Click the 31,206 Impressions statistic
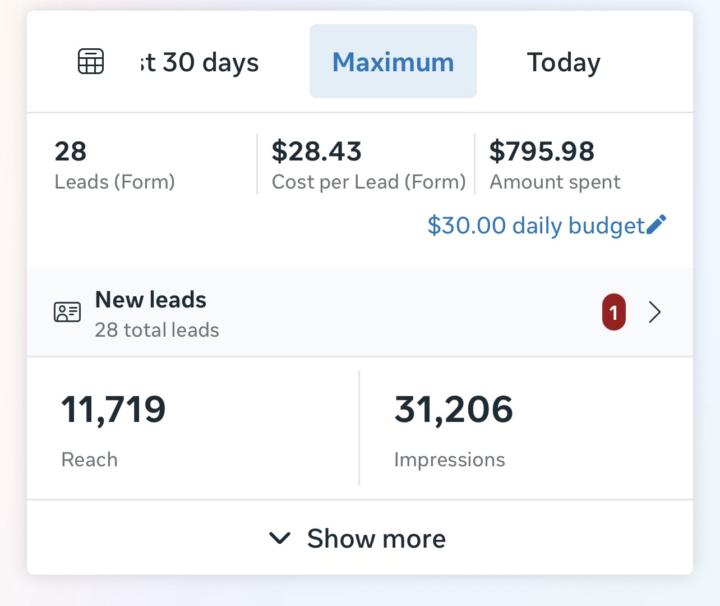 (x=453, y=409)
